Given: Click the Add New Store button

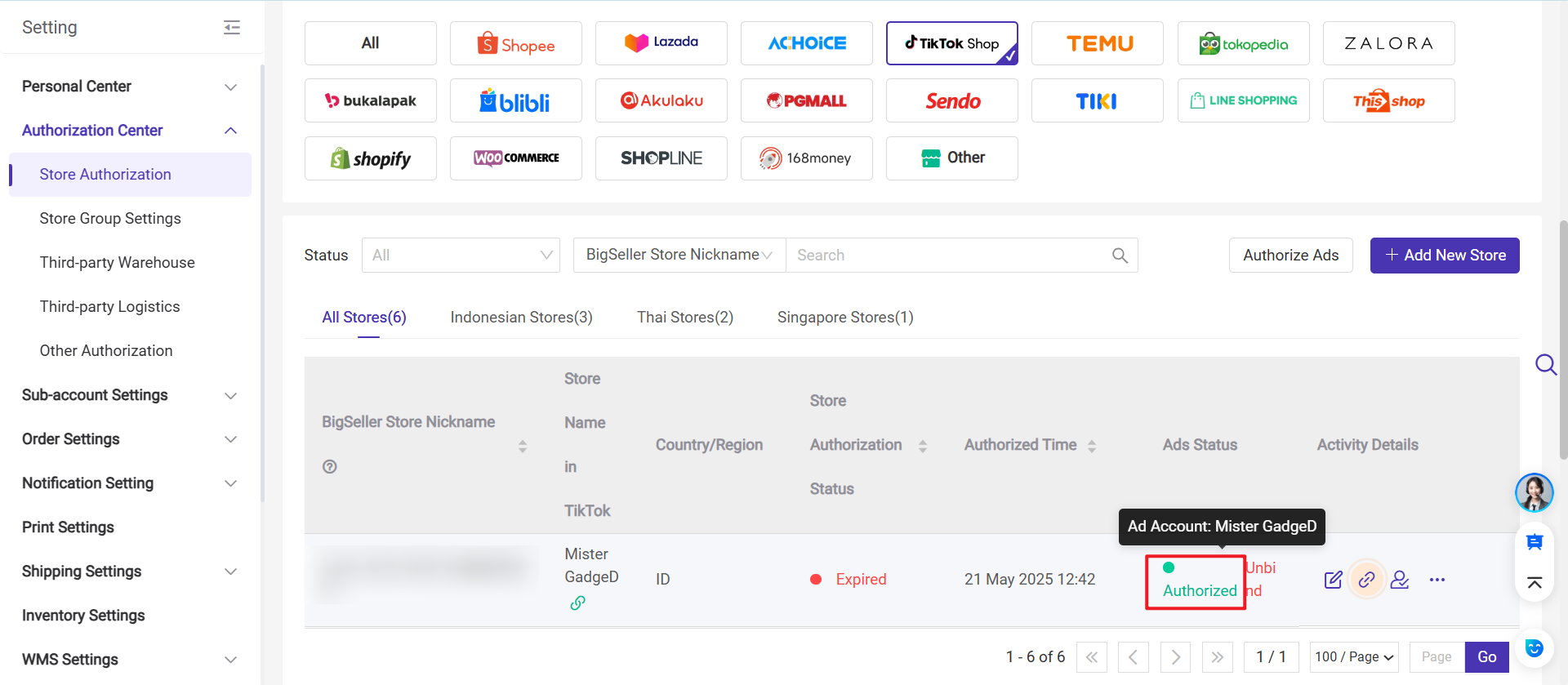Looking at the screenshot, I should [x=1445, y=256].
